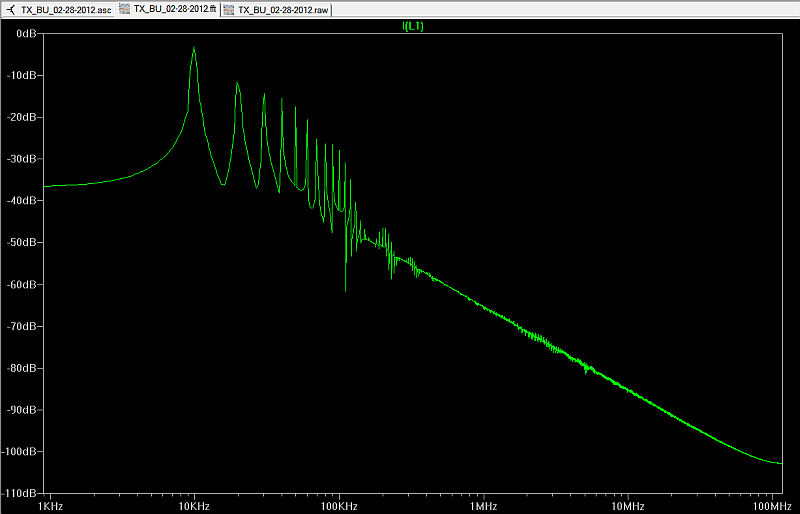Click the 1MHz horizontal axis label
This screenshot has width=800, height=514.
484,507
